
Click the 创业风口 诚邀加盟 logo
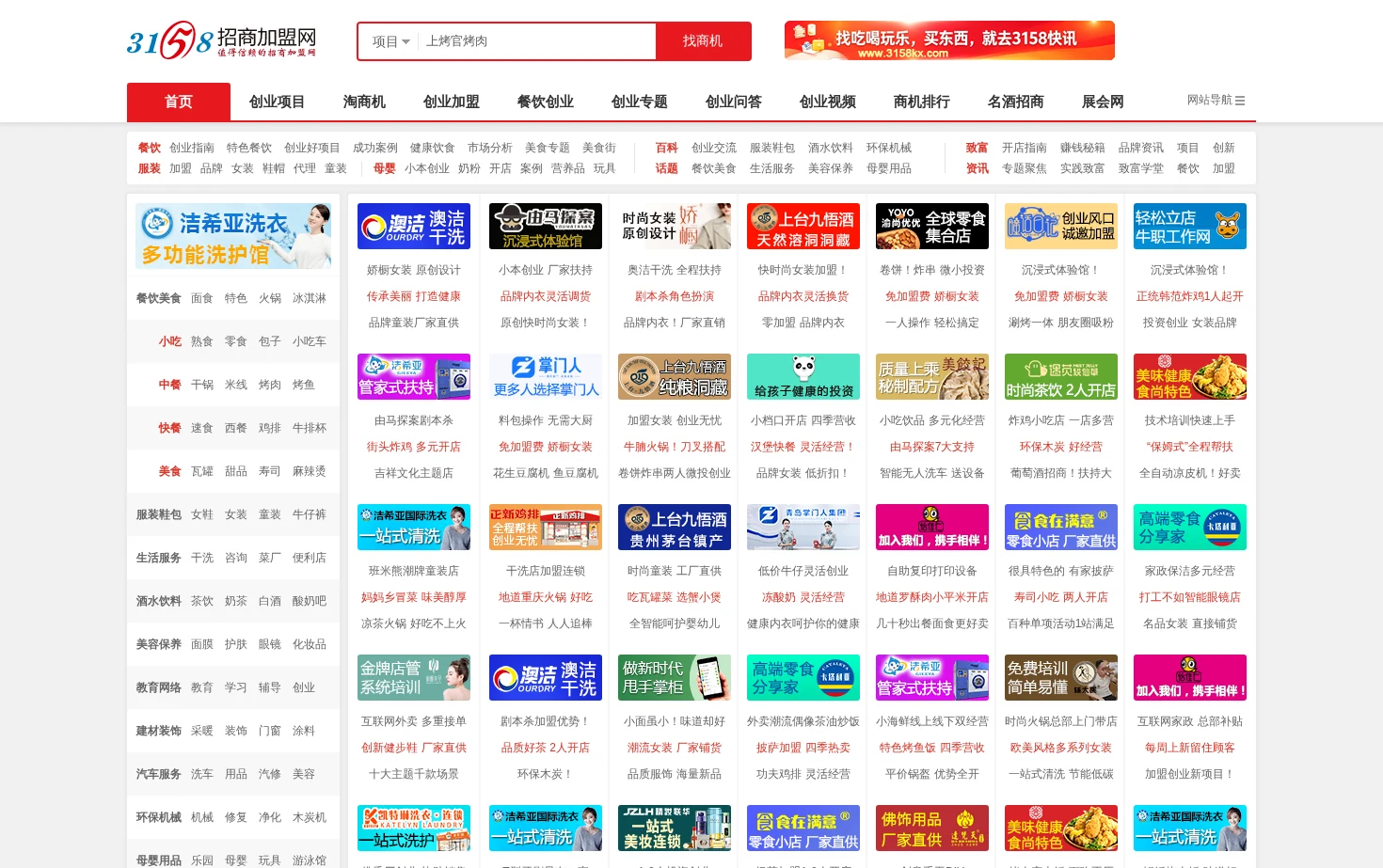click(1061, 227)
